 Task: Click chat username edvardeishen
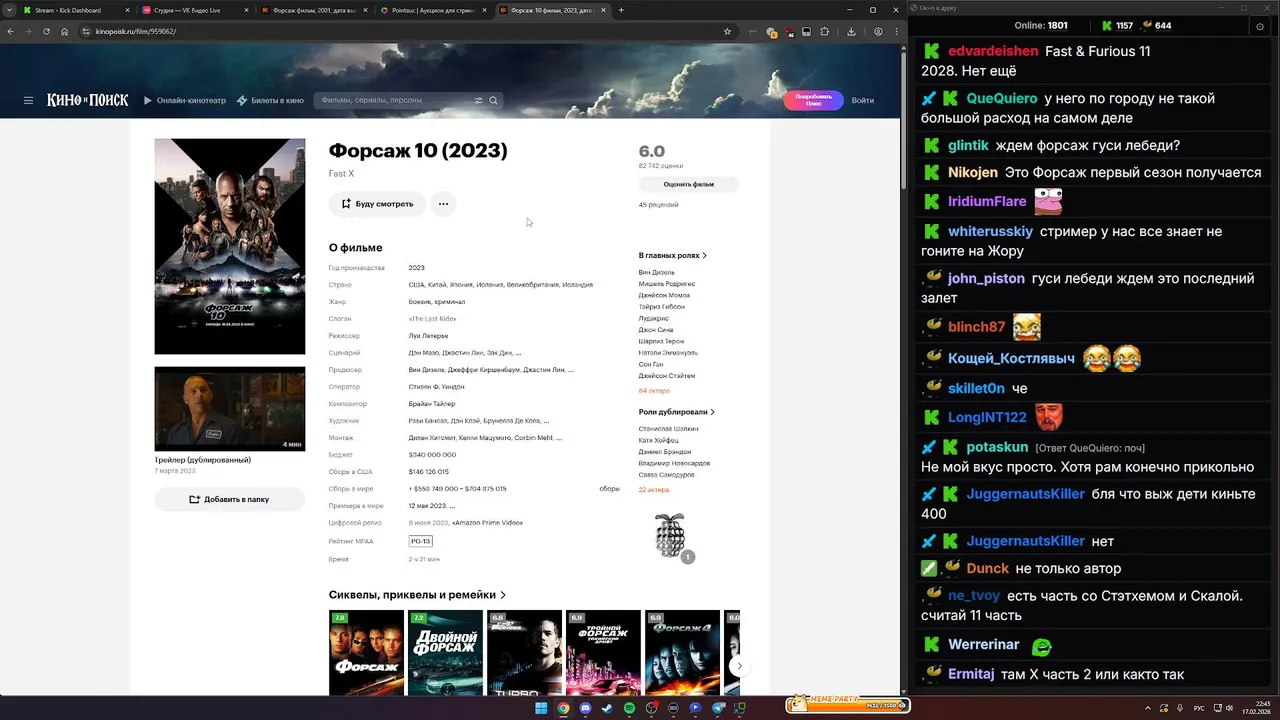pos(992,51)
